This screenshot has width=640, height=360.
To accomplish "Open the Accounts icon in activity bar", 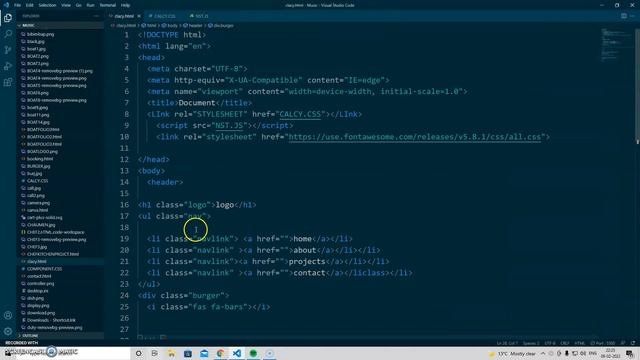I will [x=8, y=315].
